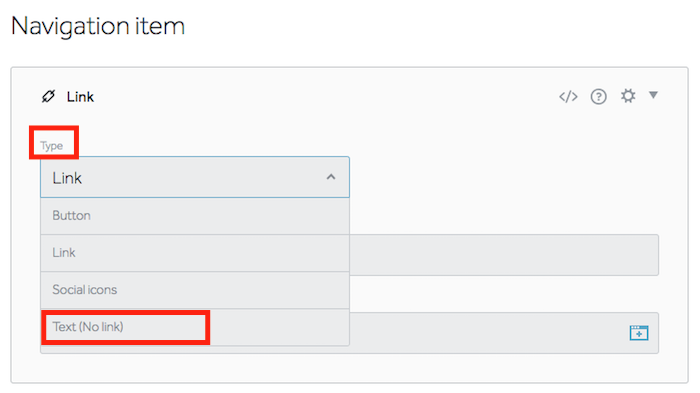
Task: Choose Button from the Type list
Action: click(195, 216)
